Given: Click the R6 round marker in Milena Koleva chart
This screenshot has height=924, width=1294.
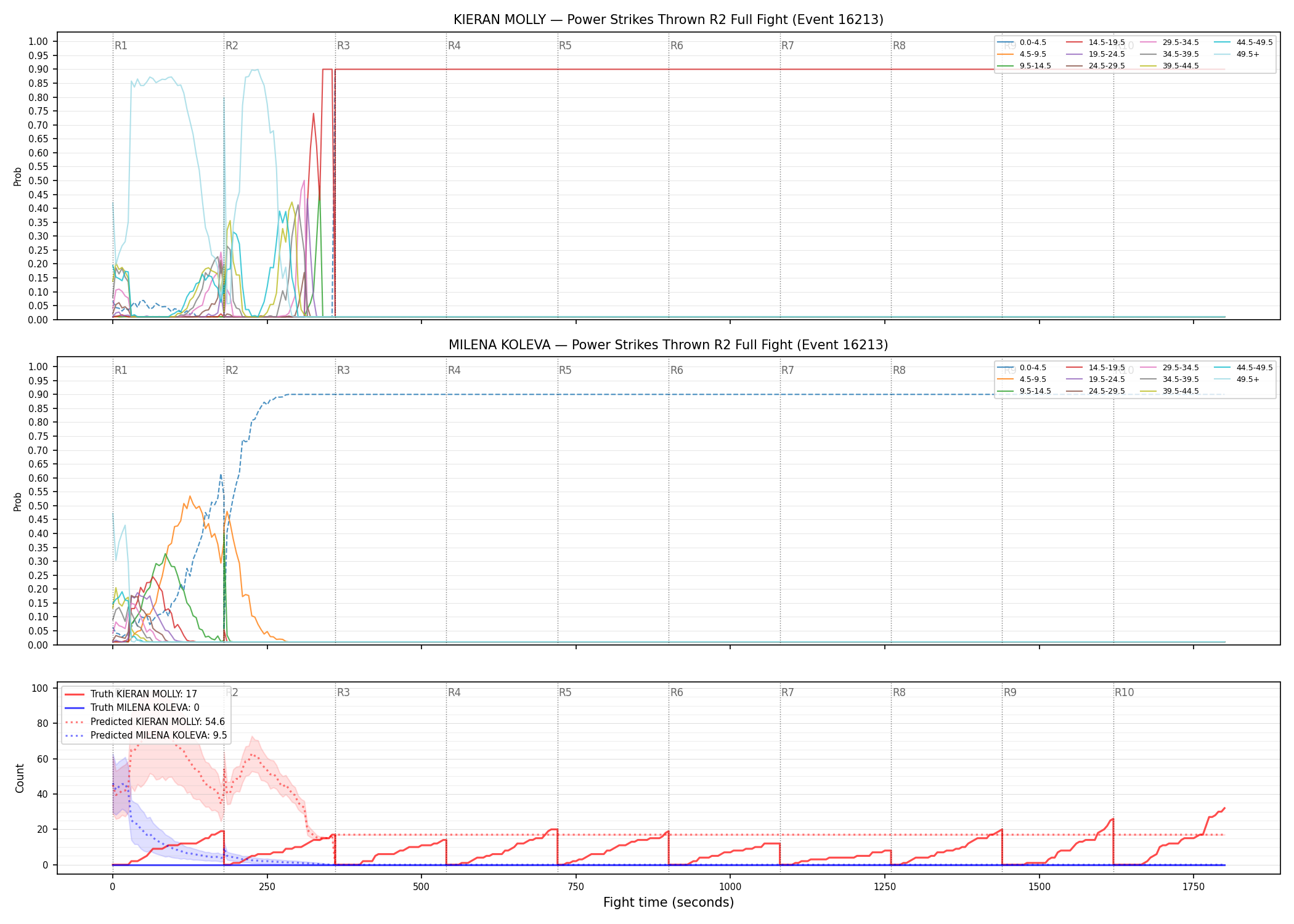Looking at the screenshot, I should point(677,370).
